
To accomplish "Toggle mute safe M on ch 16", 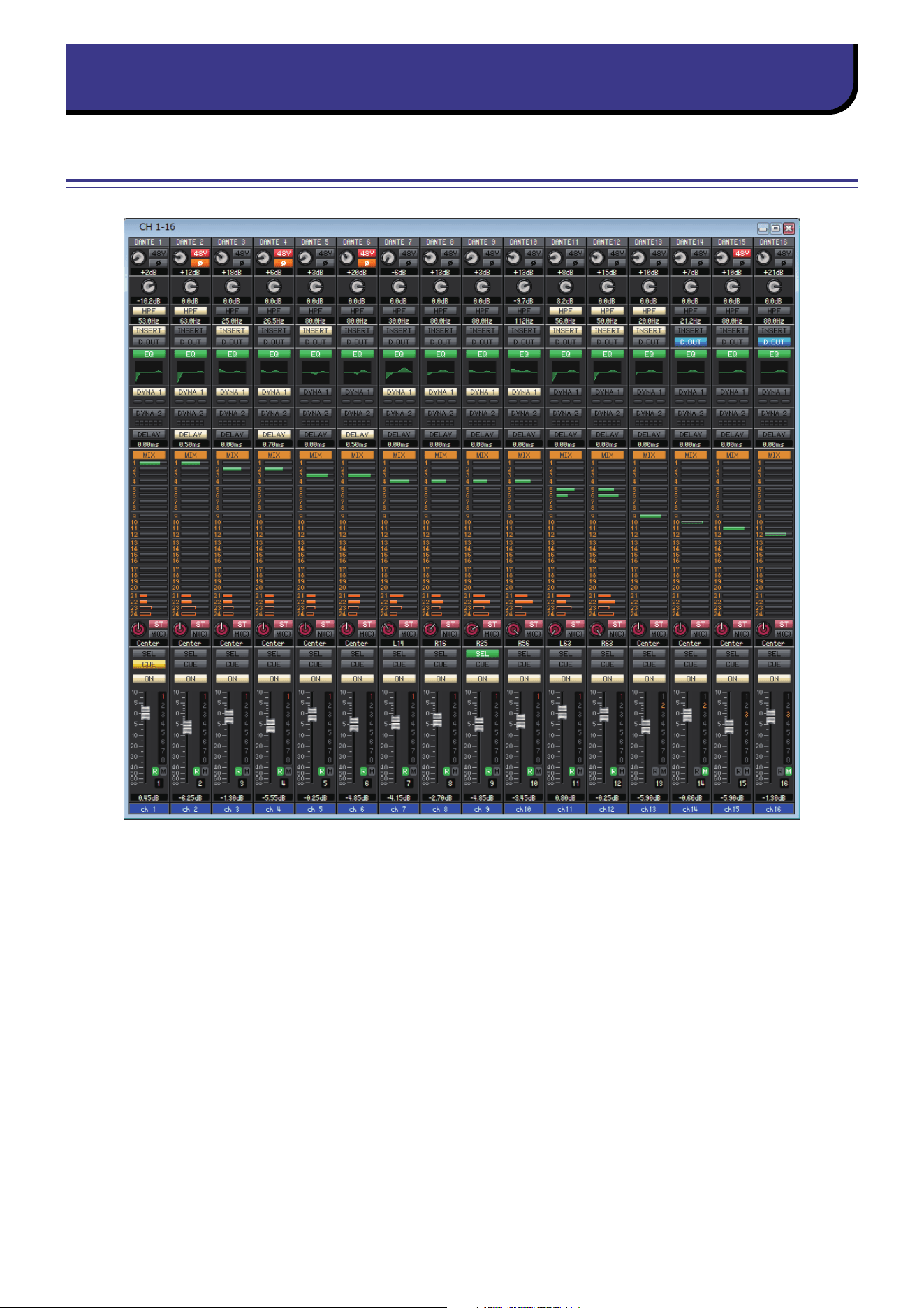I will click(x=789, y=771).
